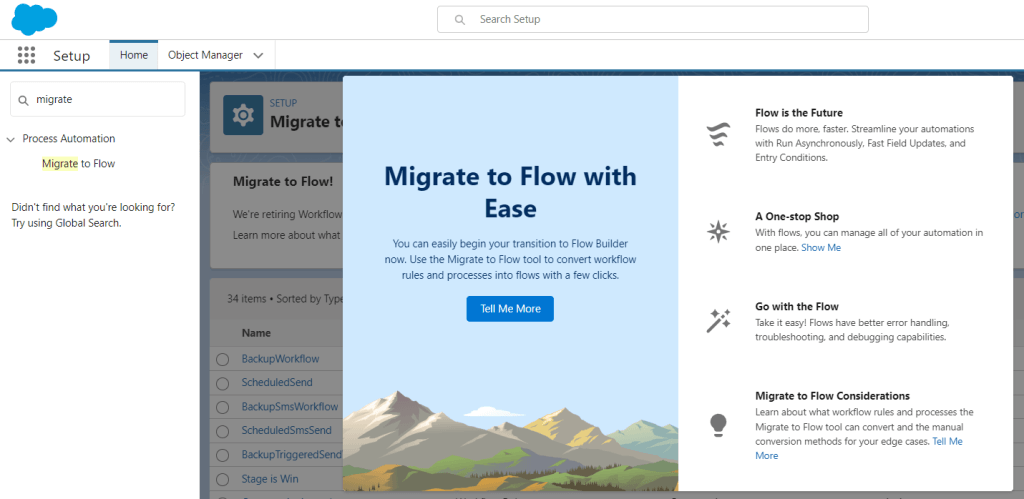The width and height of the screenshot is (1024, 499).
Task: Click the Quick Find magnifier icon
Action: (x=24, y=100)
